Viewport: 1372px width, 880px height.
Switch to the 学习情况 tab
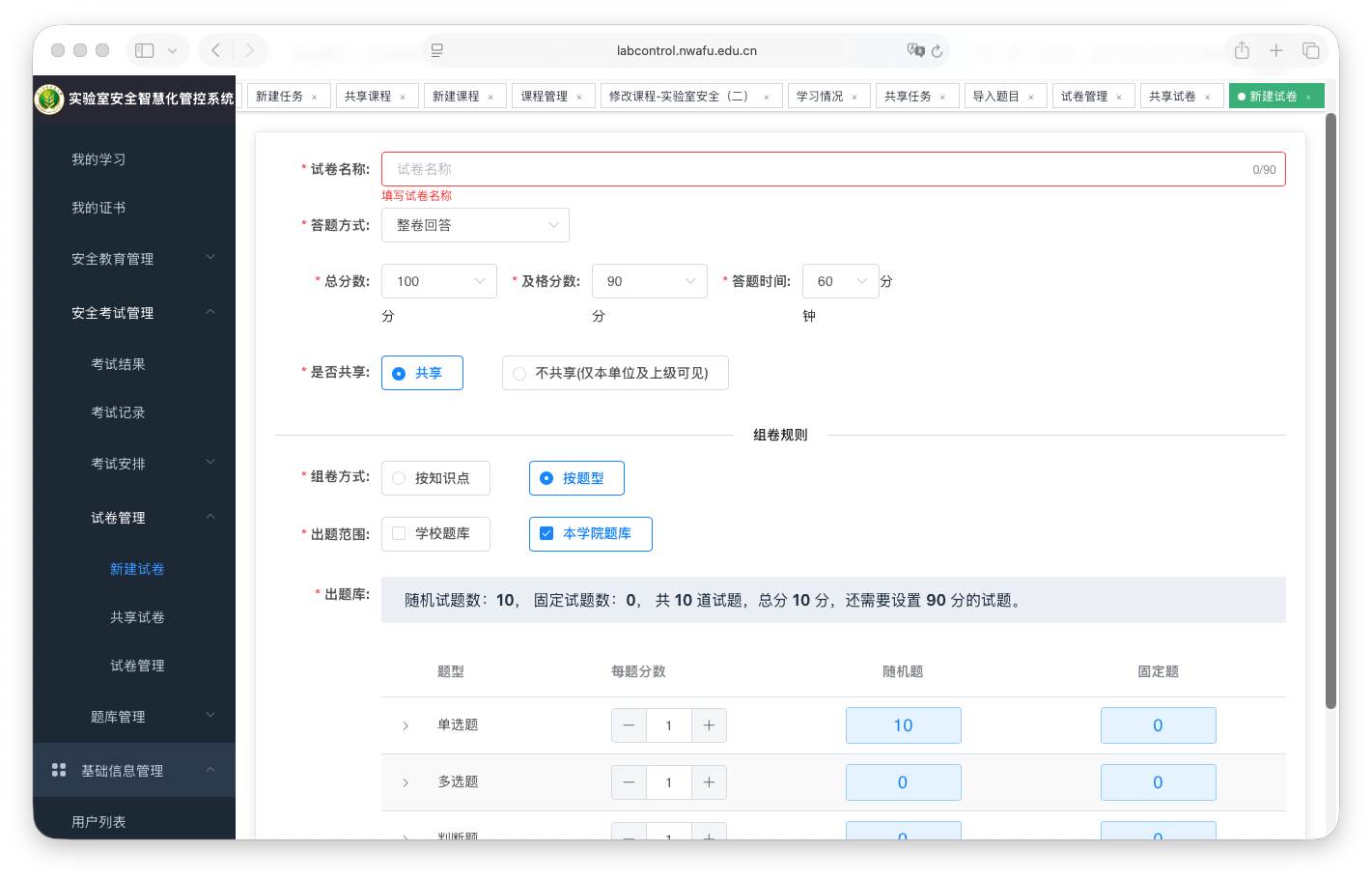tap(828, 97)
